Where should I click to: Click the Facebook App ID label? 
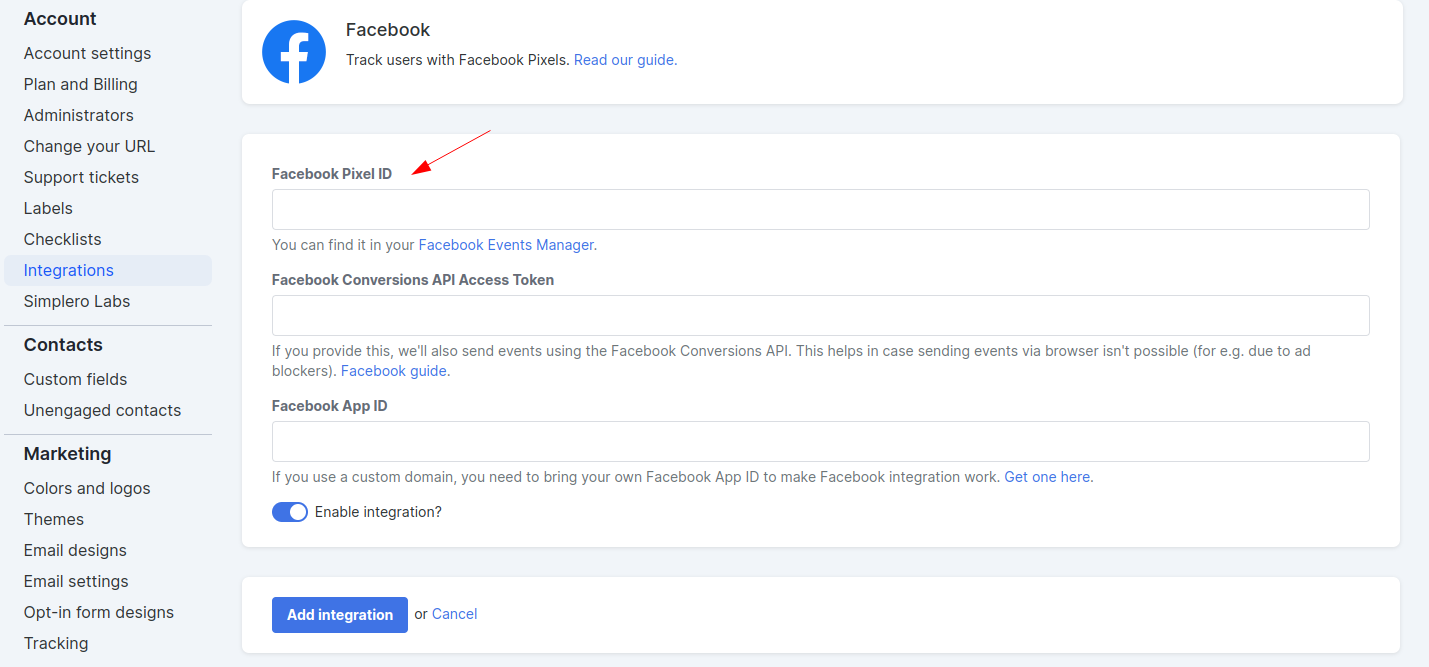click(x=330, y=406)
